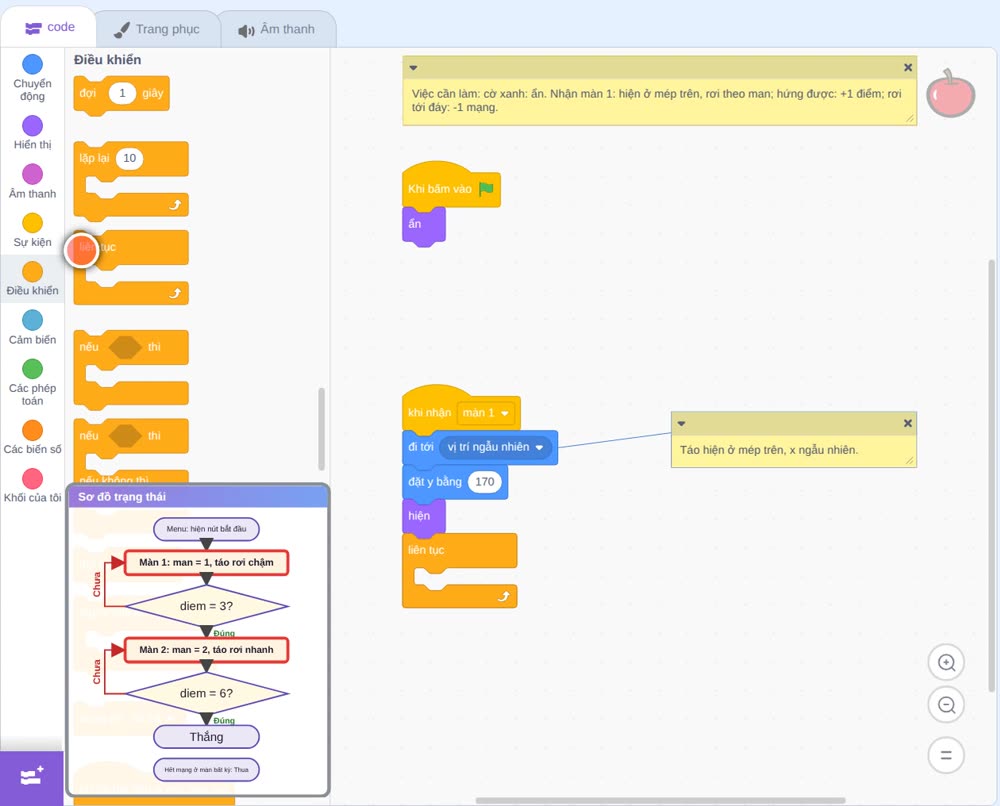Open the màn 1 message dropdown
This screenshot has height=806, width=1000.
point(486,413)
